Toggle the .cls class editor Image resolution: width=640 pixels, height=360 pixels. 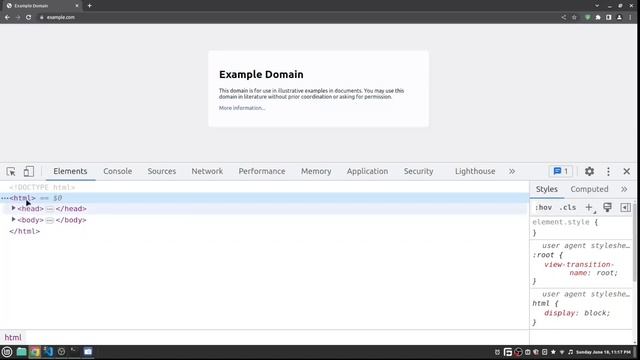coord(567,207)
